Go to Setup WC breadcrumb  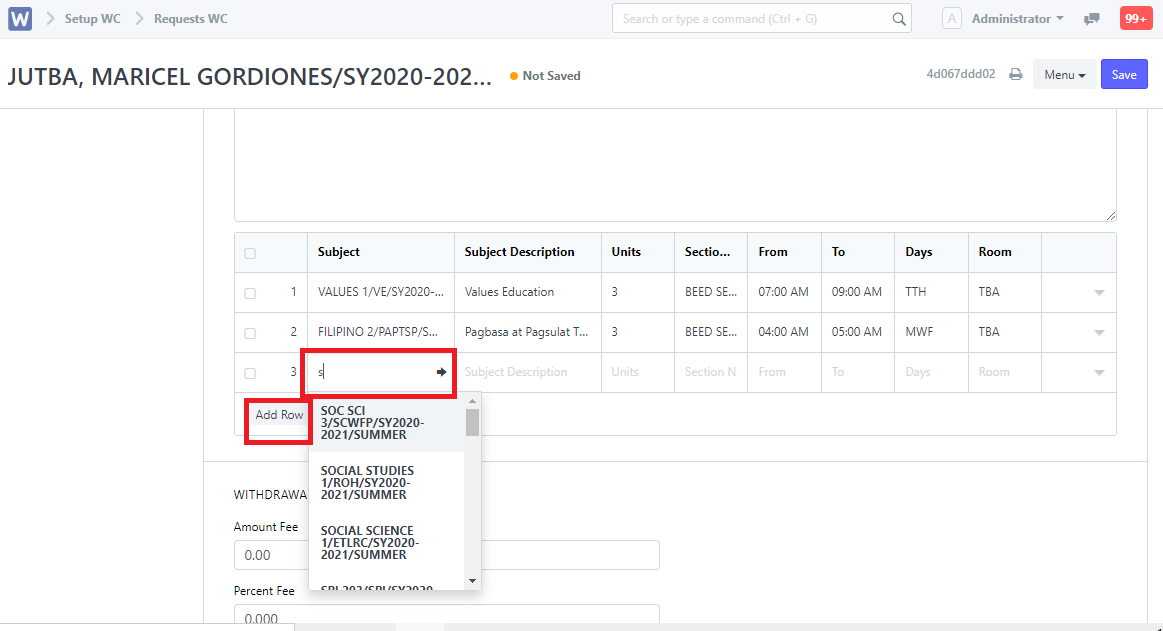coord(93,19)
